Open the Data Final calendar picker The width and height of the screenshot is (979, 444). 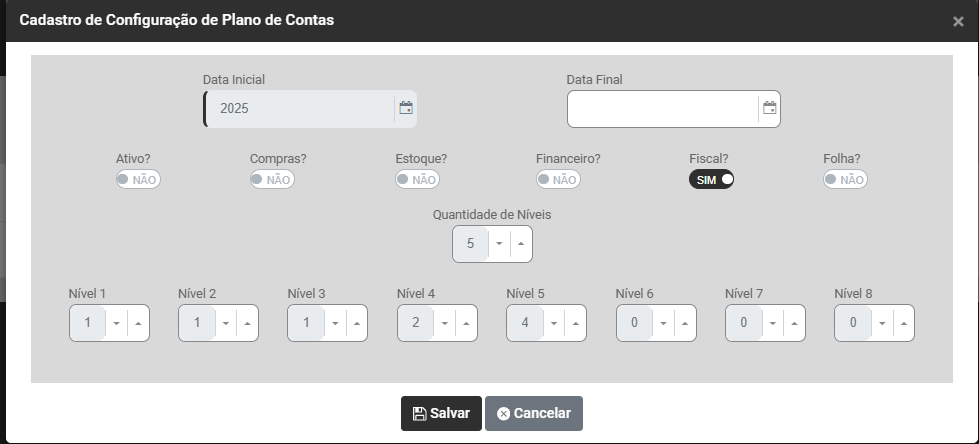pyautogui.click(x=769, y=108)
